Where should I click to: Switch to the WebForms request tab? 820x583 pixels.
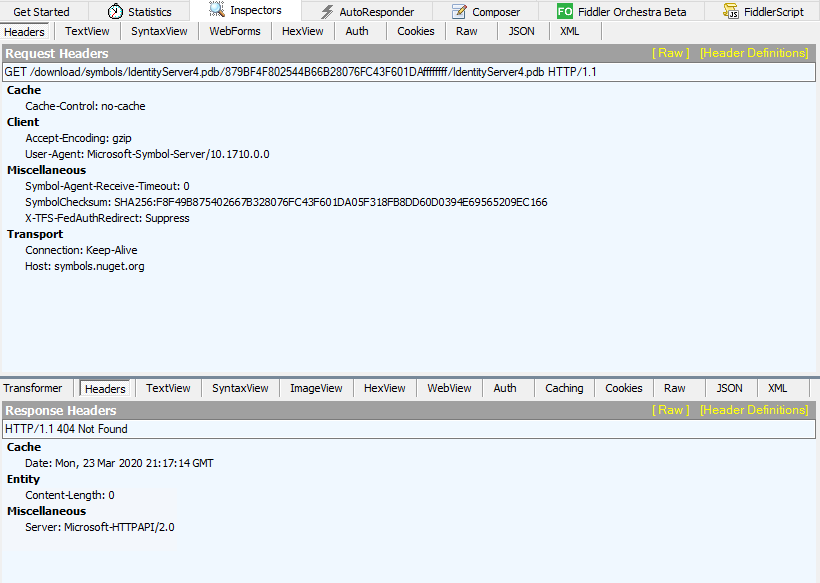click(234, 31)
